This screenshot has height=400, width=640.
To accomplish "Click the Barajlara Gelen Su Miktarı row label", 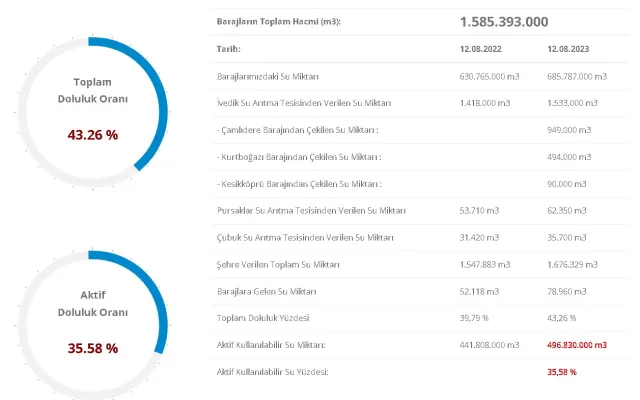I will pyautogui.click(x=266, y=291).
